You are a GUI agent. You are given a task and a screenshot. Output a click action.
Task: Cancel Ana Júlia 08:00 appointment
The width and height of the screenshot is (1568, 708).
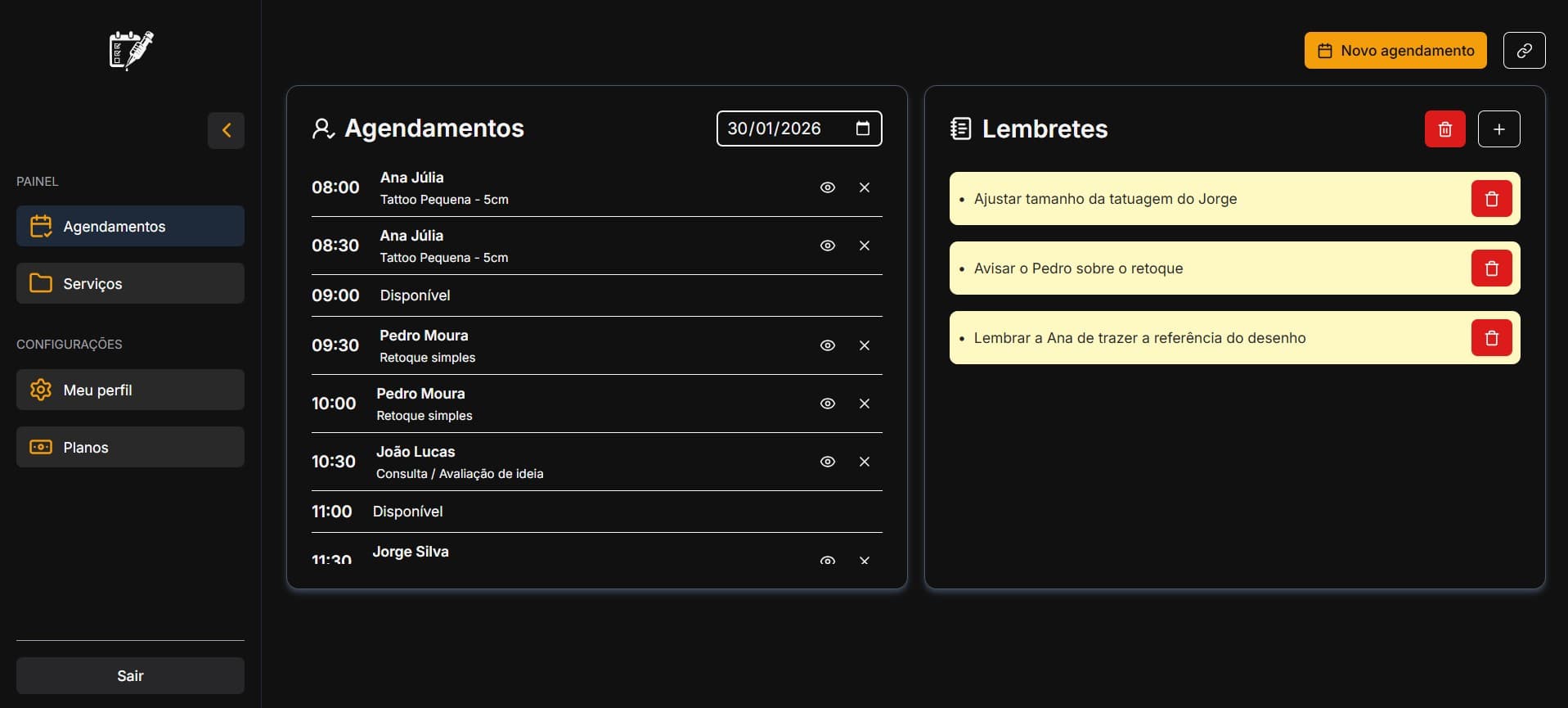click(x=865, y=187)
